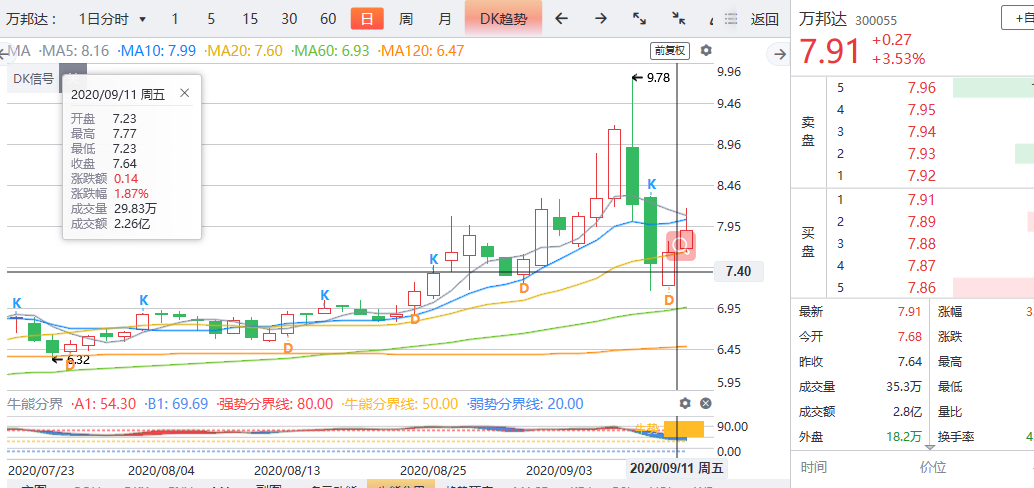Screen dimensions: 1034x488
Task: Select the 15 minute period
Action: pyautogui.click(x=250, y=18)
